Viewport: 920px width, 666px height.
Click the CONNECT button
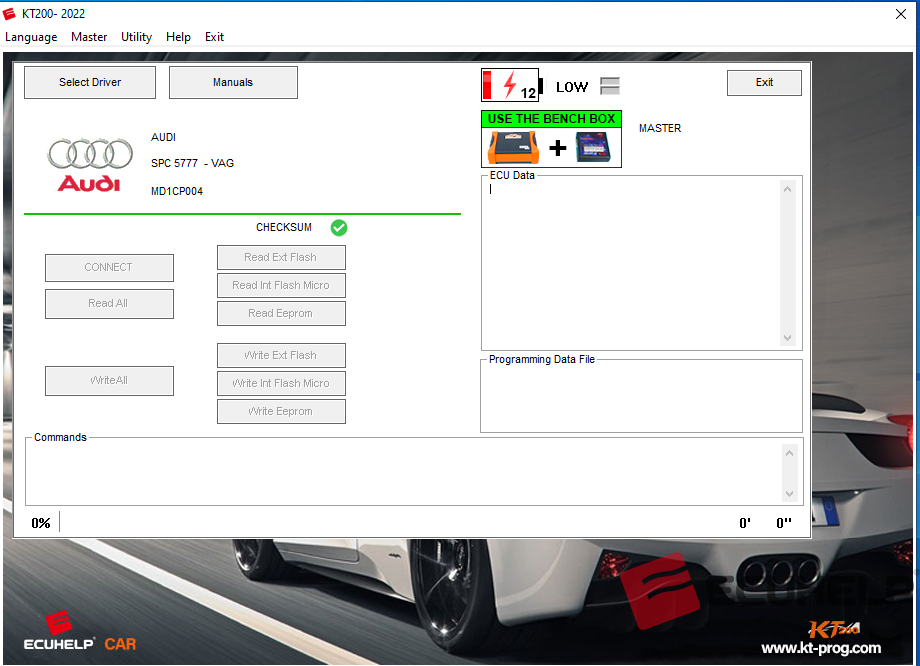(109, 268)
